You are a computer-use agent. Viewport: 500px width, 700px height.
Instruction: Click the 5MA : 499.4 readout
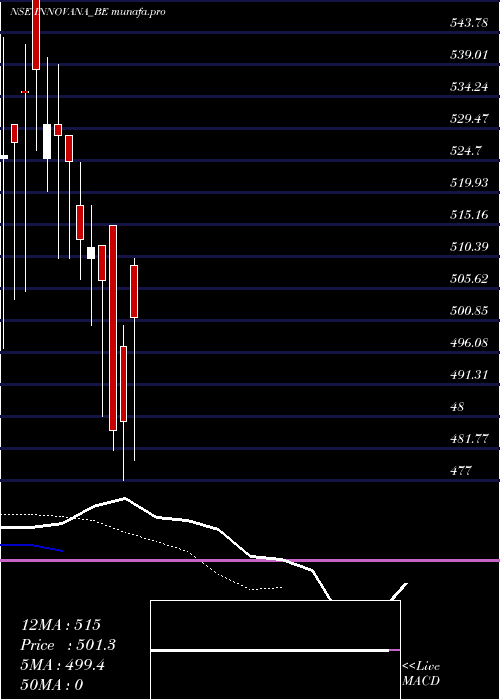pos(63,665)
